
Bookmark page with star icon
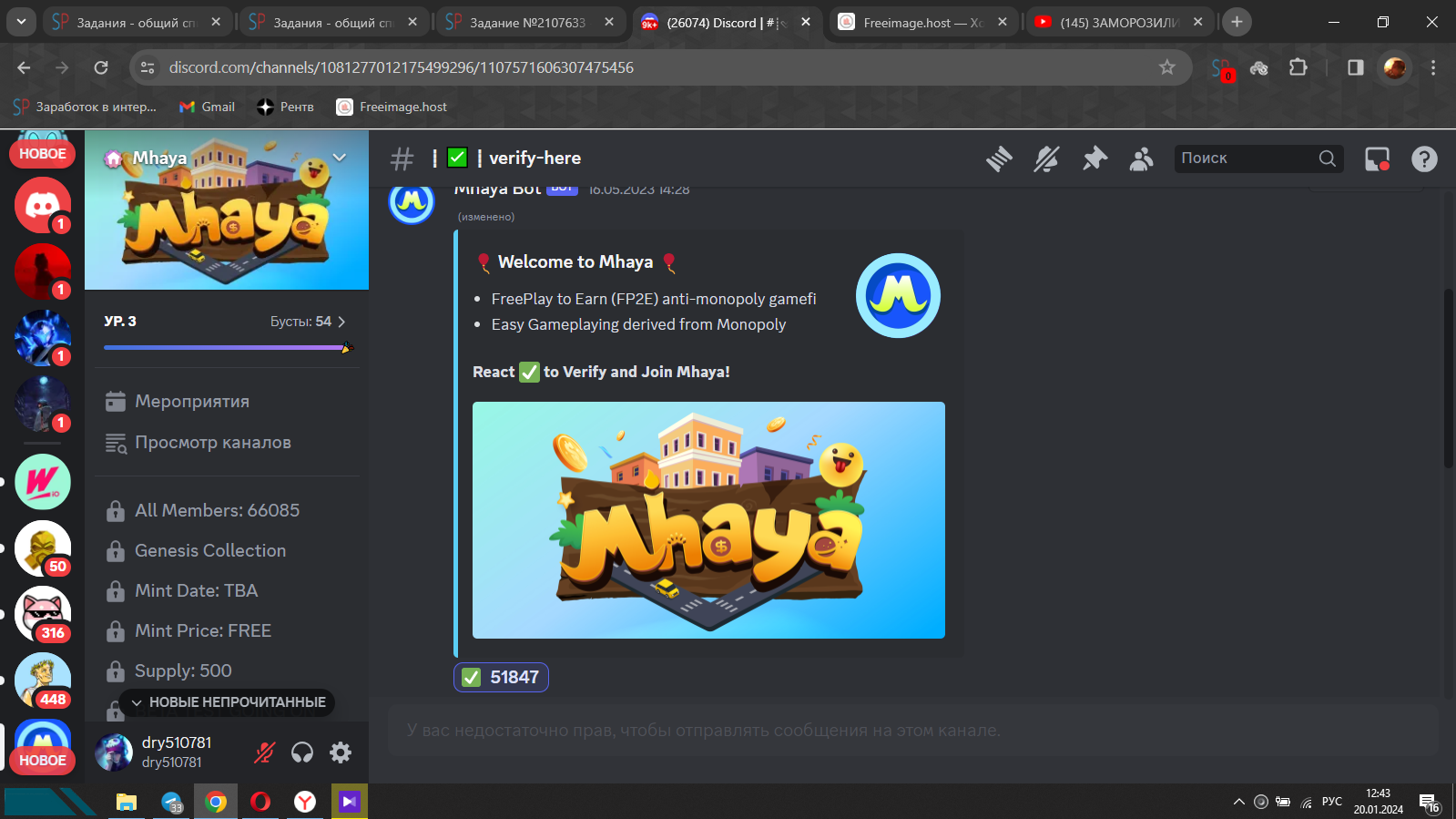[1167, 67]
